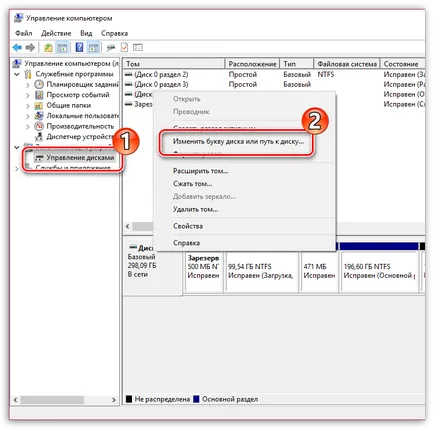The width and height of the screenshot is (434, 429).
Task: Click the blue Help question mark icon
Action: tap(79, 47)
